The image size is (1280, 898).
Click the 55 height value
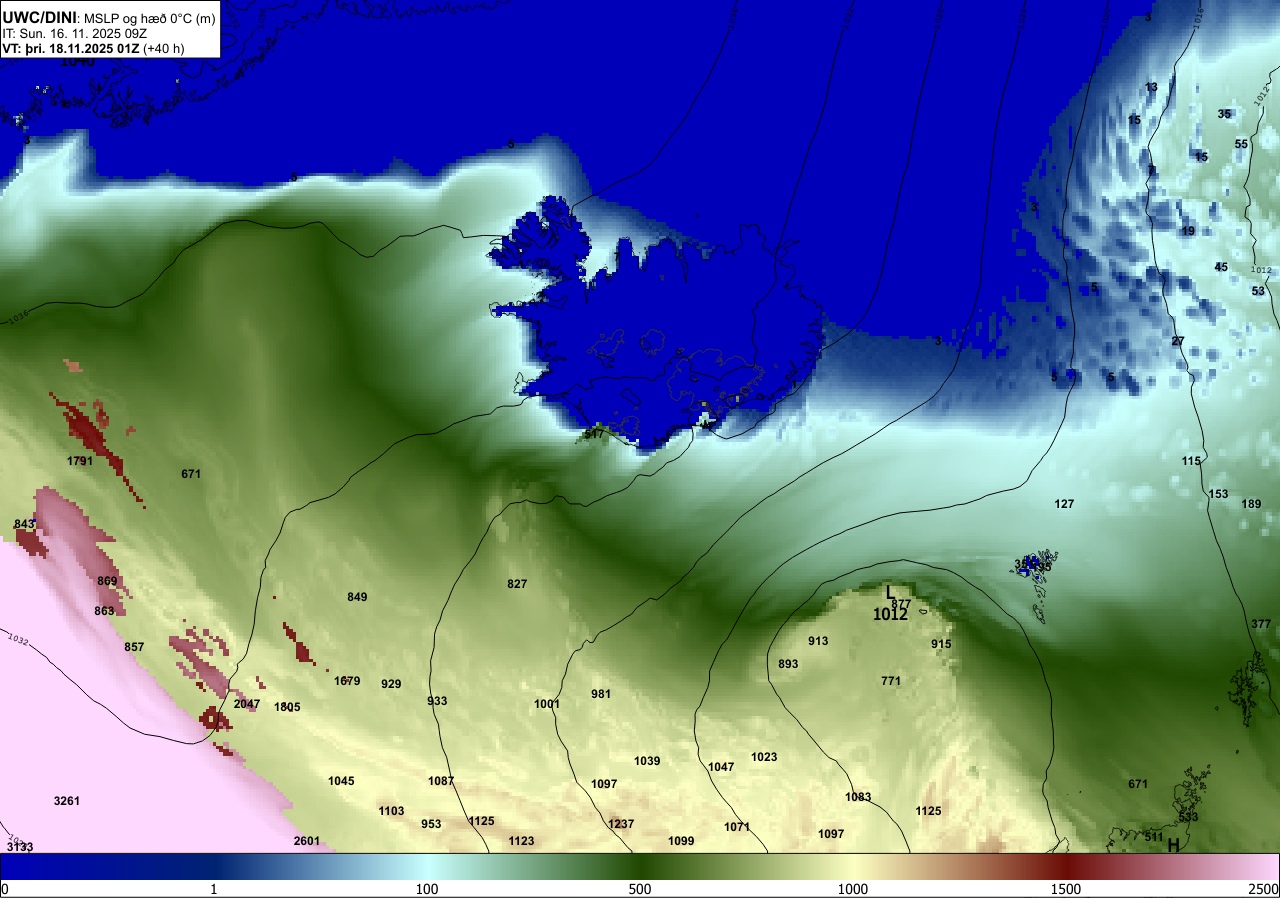1241,144
